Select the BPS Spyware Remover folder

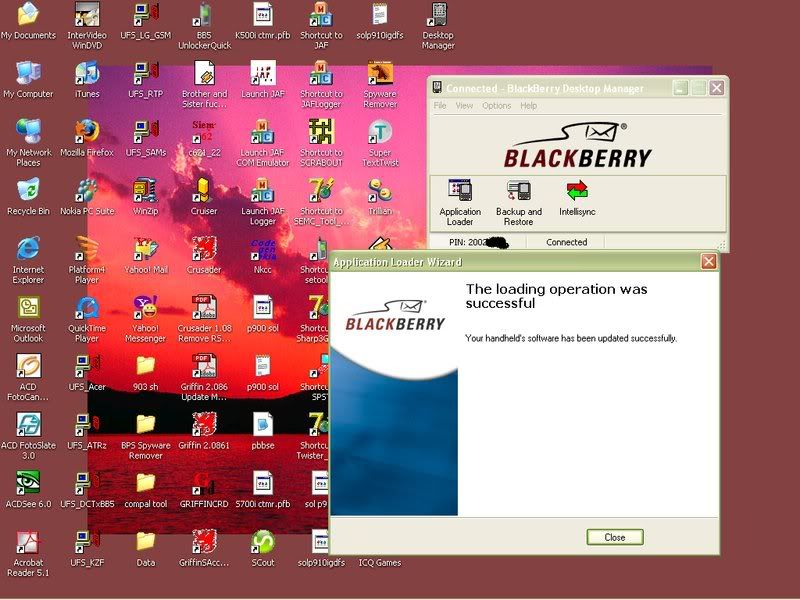click(x=145, y=437)
